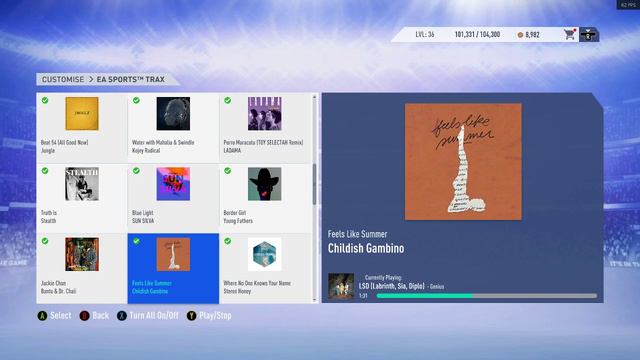Image resolution: width=640 pixels, height=360 pixels.
Task: Open the shopping cart icon
Action: [x=569, y=35]
